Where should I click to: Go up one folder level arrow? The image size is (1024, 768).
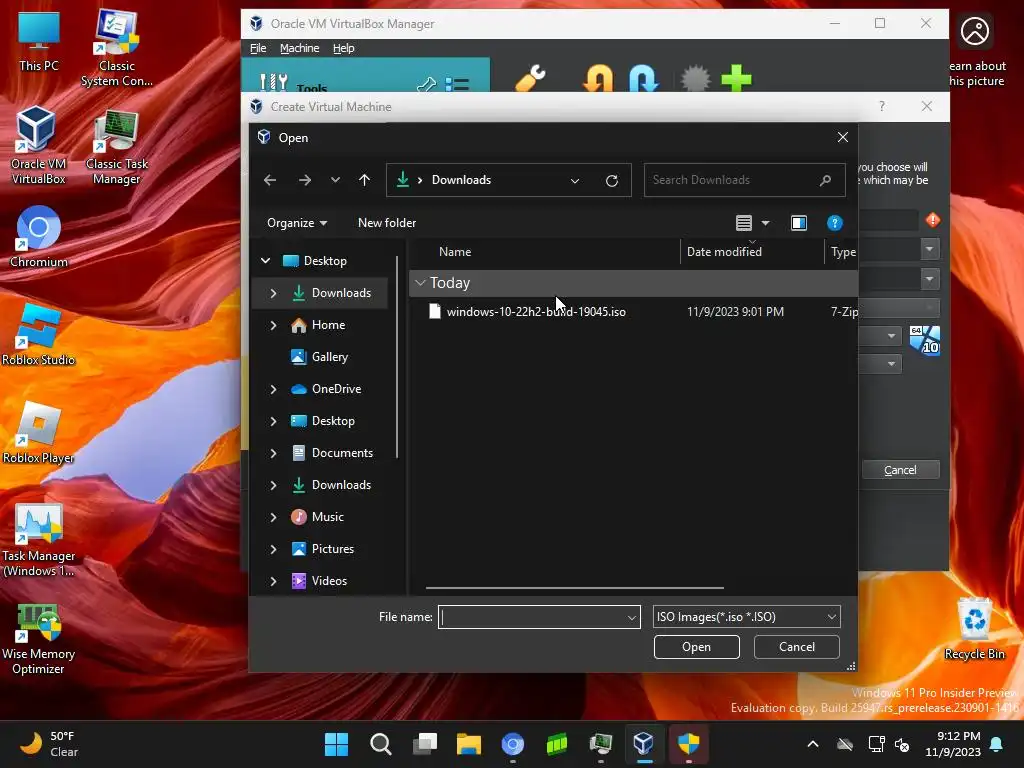coord(364,180)
